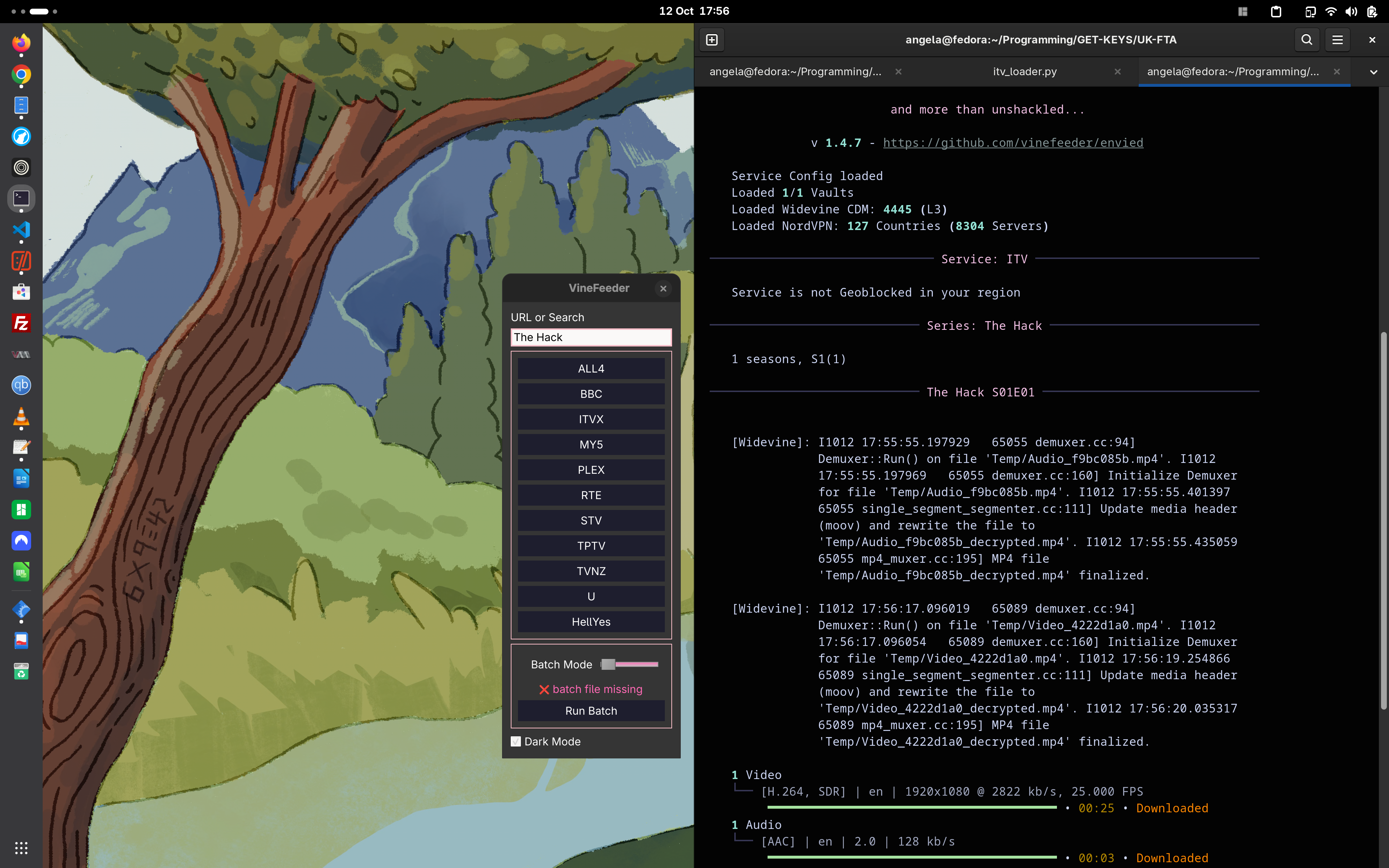Expand the terminal tab list dropdown
Image resolution: width=1389 pixels, height=868 pixels.
(x=1373, y=72)
